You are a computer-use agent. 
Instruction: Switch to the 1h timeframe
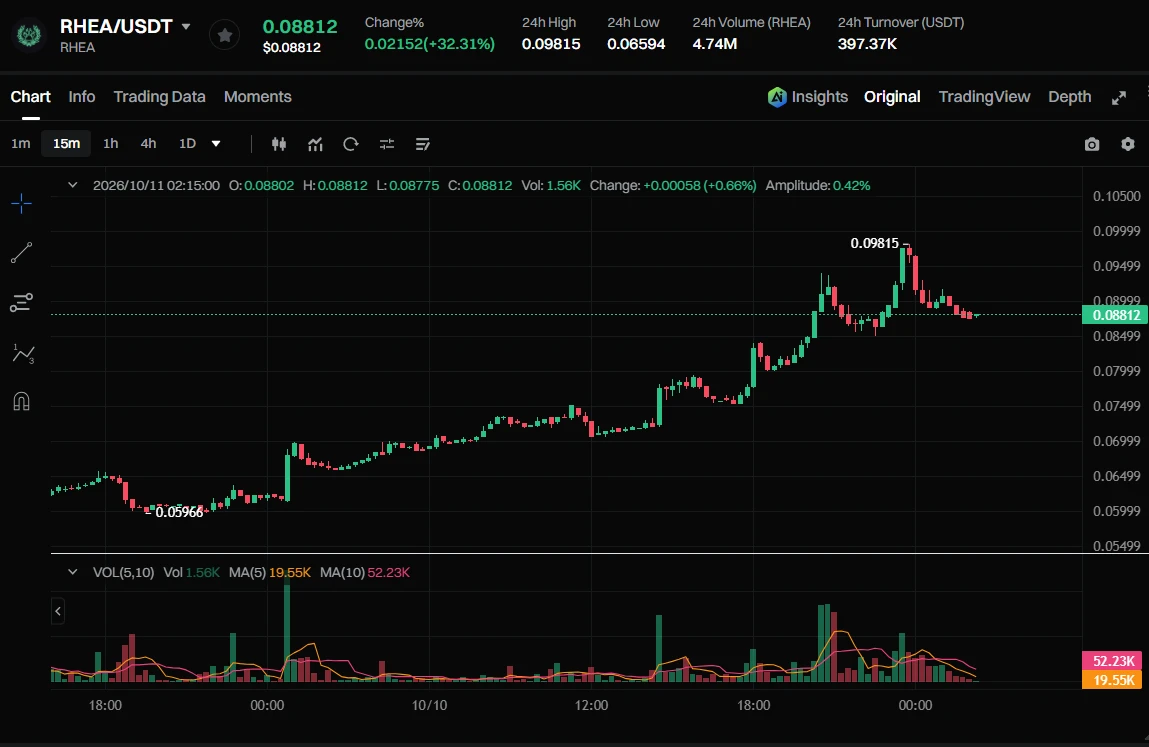click(111, 144)
